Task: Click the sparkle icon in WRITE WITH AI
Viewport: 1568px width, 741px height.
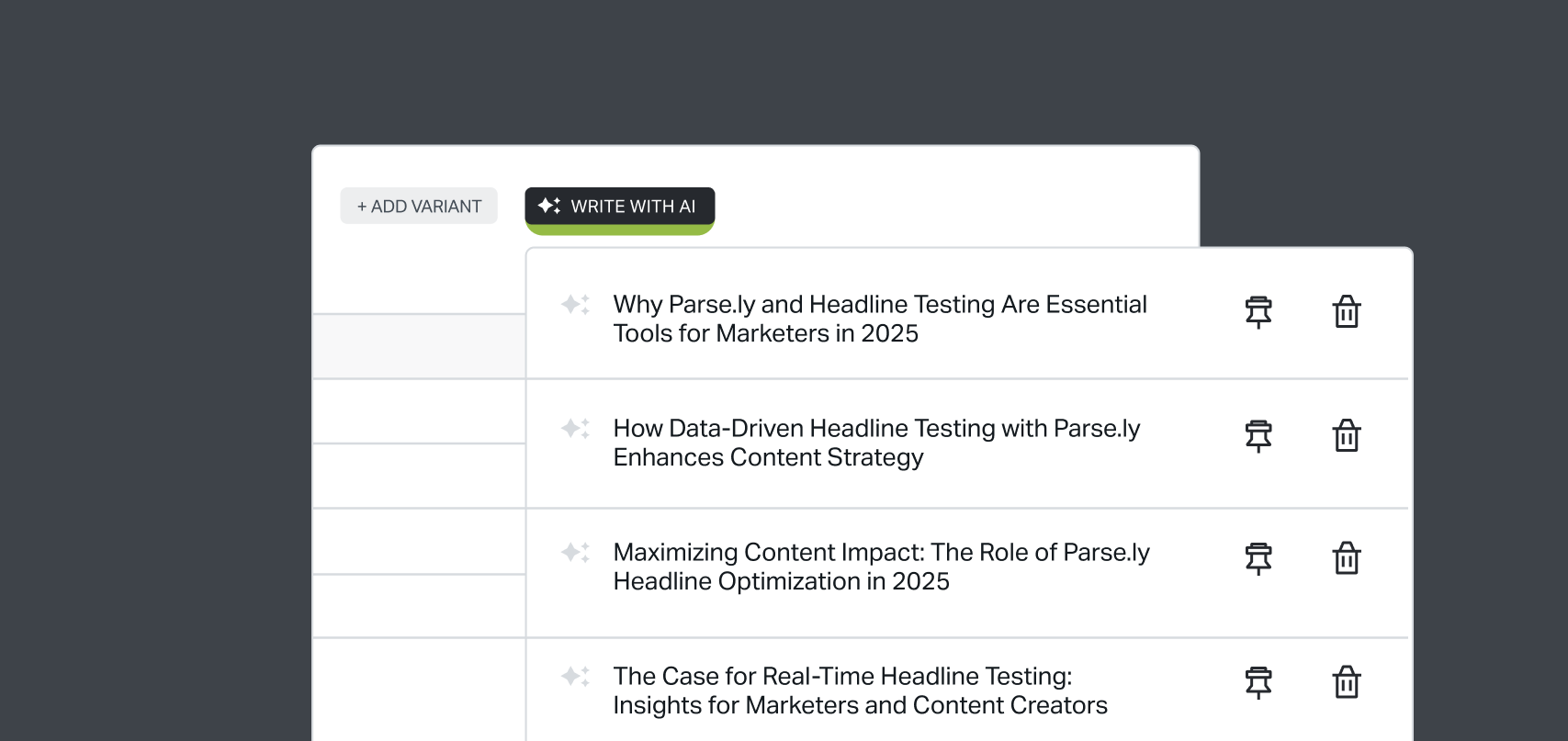Action: (549, 206)
